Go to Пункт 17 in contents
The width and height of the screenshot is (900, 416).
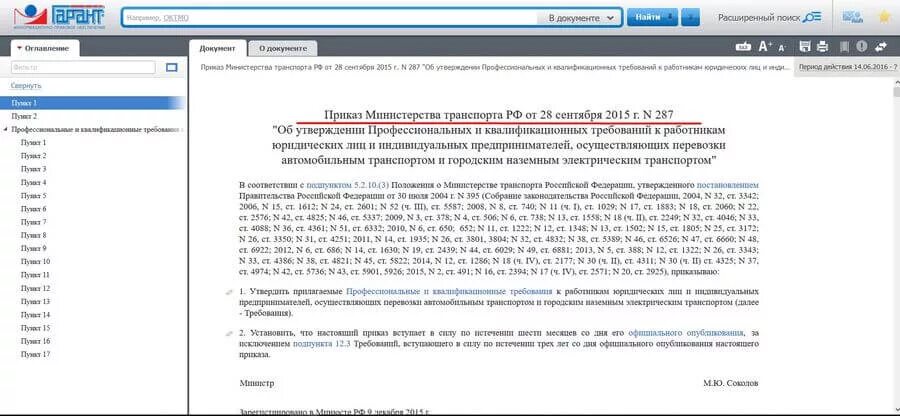35,355
